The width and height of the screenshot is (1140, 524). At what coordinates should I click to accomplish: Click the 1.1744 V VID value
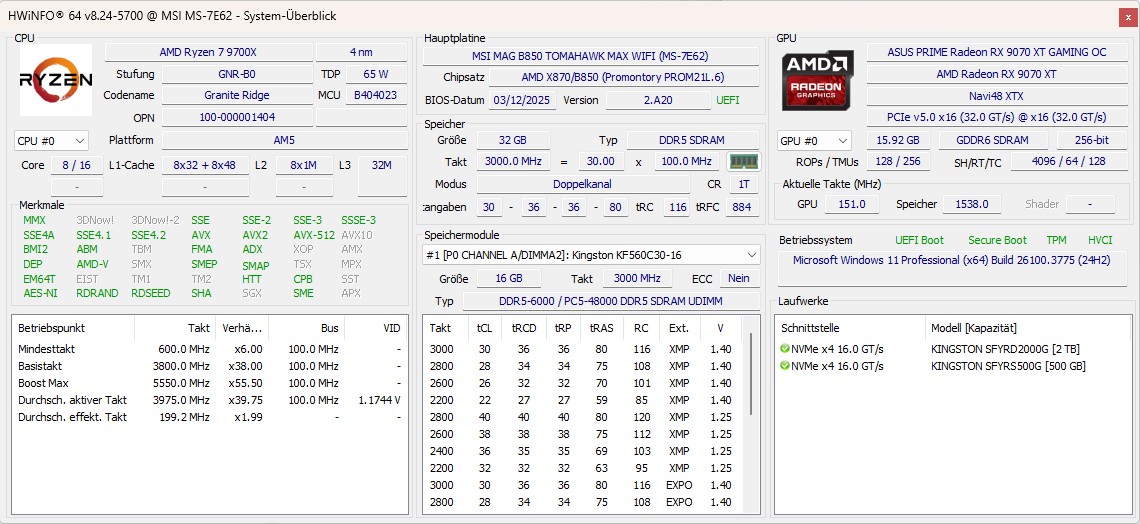click(x=380, y=400)
